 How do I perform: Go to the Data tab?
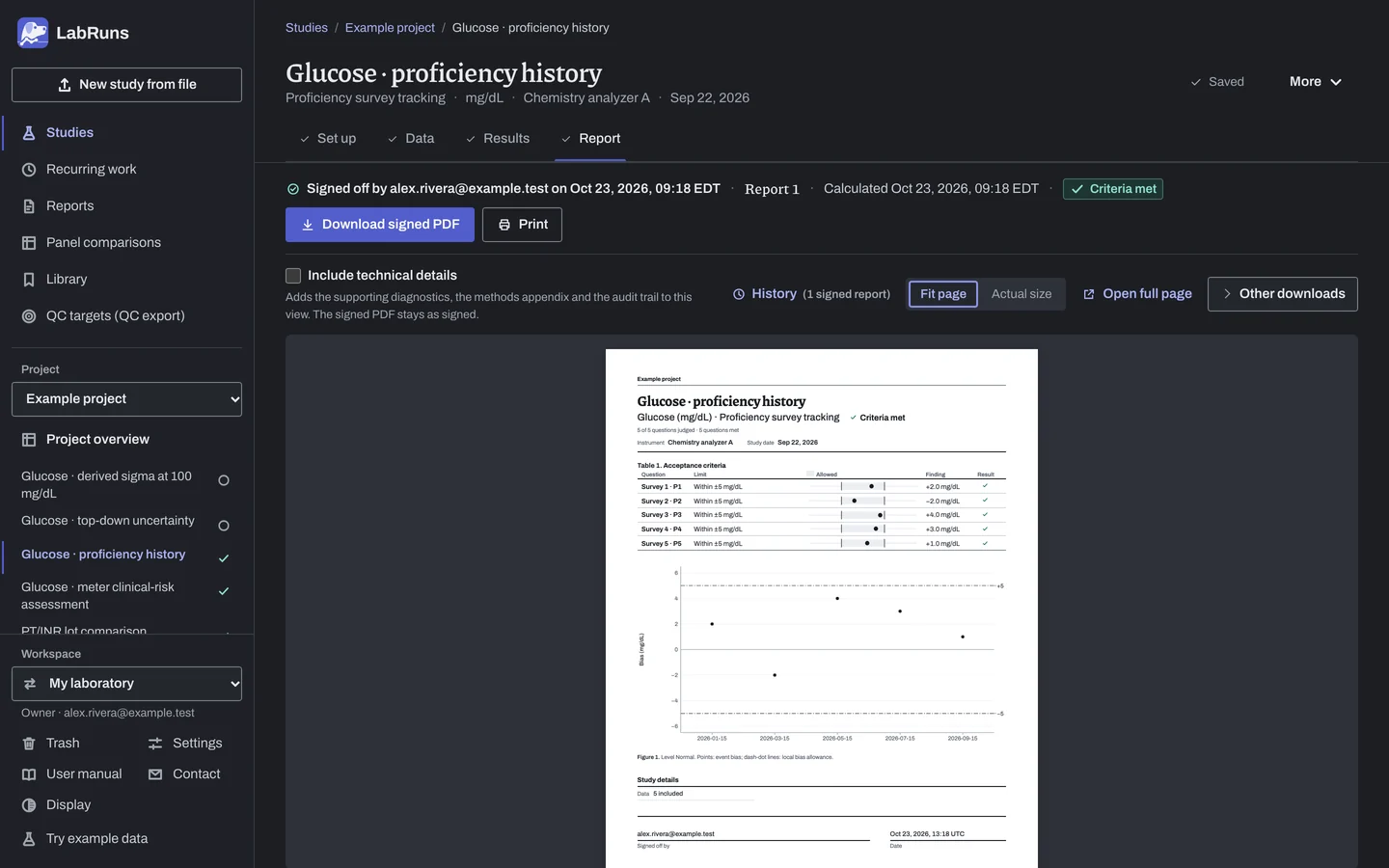tap(411, 139)
